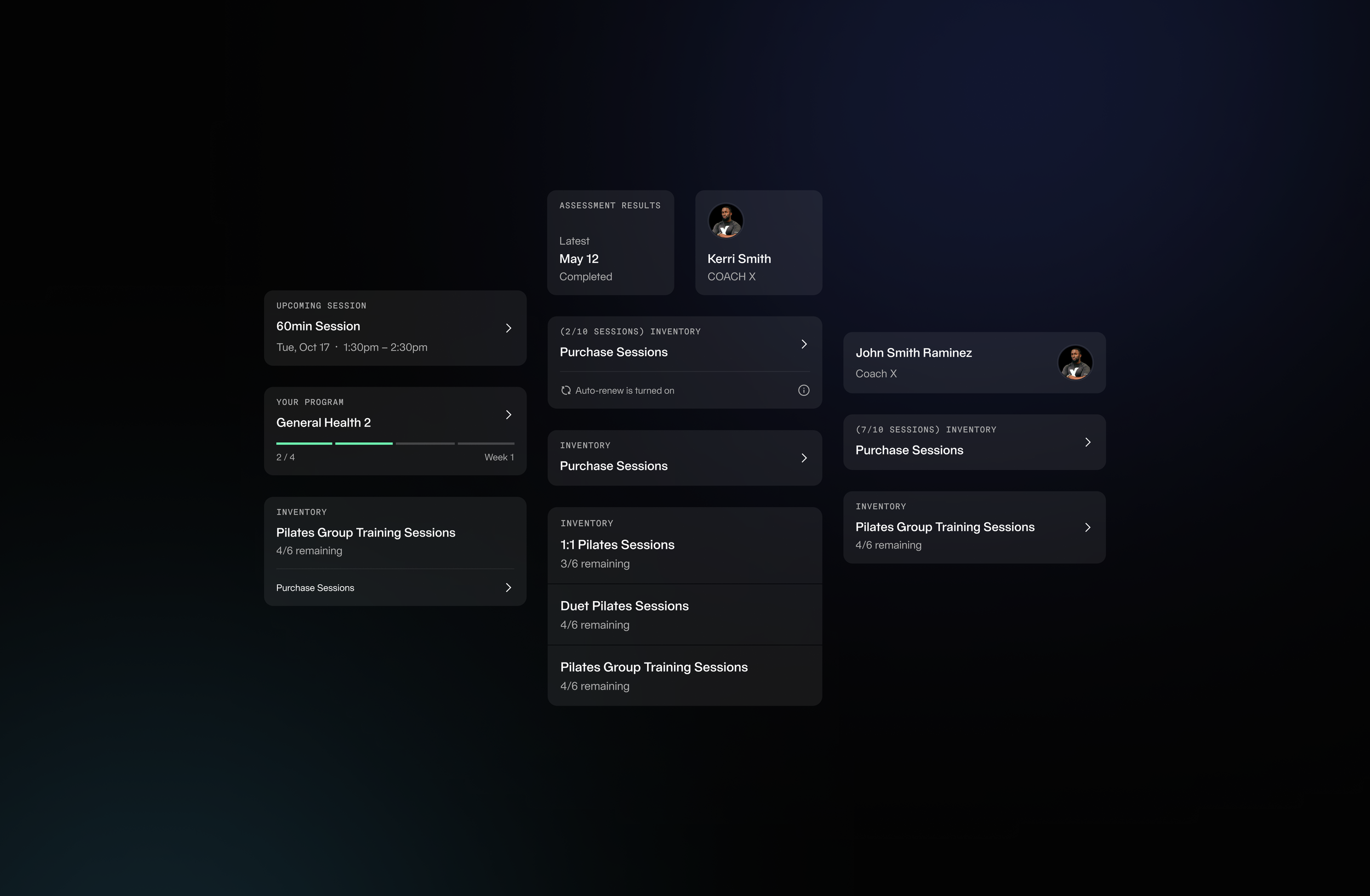Expand the General Health 2 program chevron
The image size is (1370, 896).
click(509, 414)
